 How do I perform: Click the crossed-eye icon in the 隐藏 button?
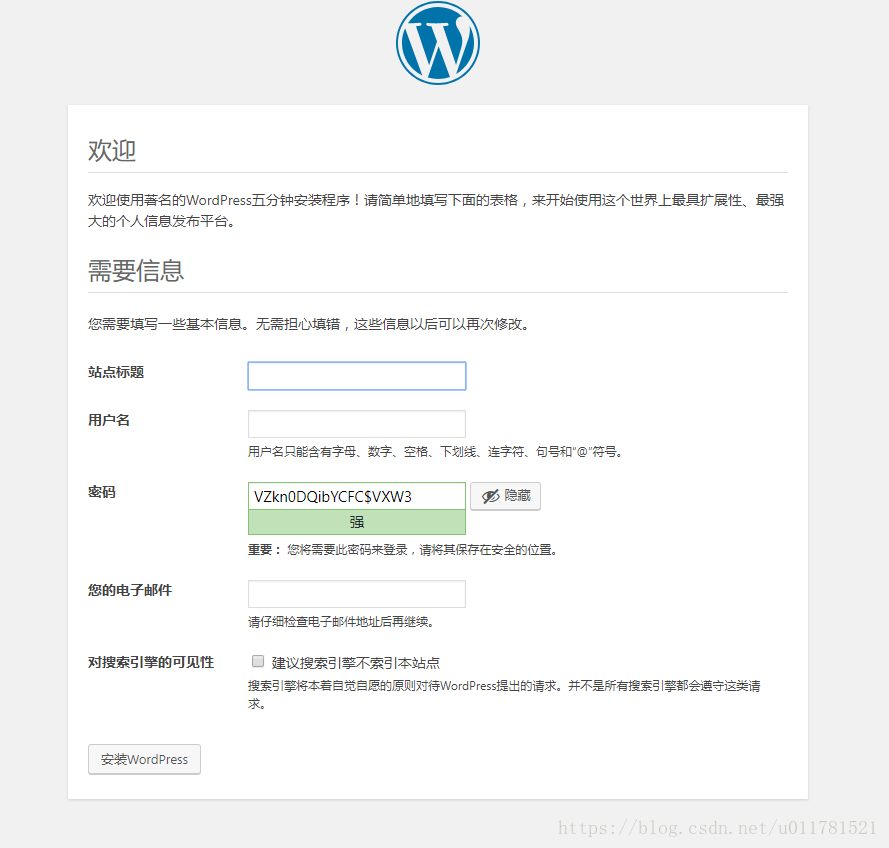tap(490, 497)
